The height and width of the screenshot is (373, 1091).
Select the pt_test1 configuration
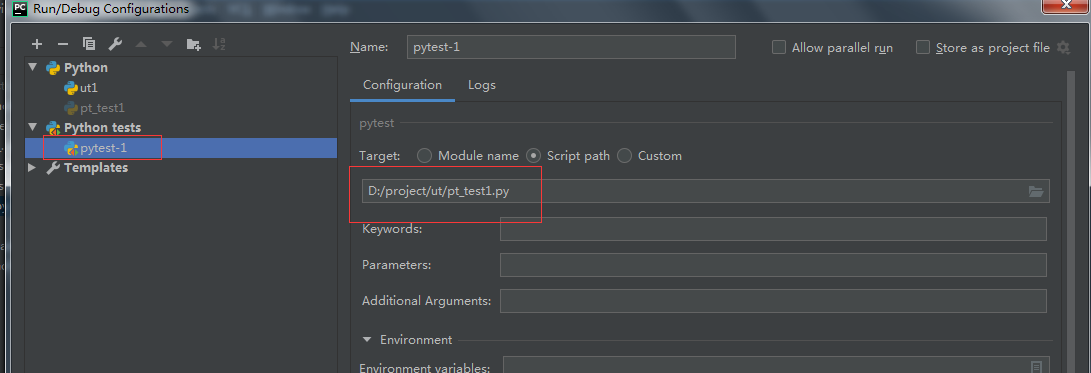102,108
